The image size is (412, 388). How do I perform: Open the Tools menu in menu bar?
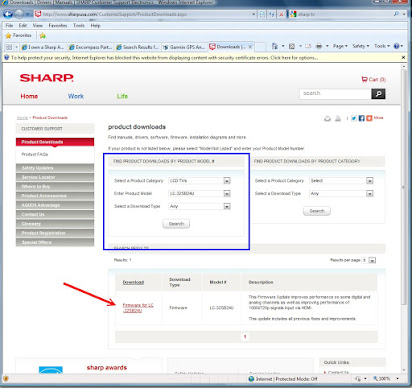pyautogui.click(x=79, y=25)
